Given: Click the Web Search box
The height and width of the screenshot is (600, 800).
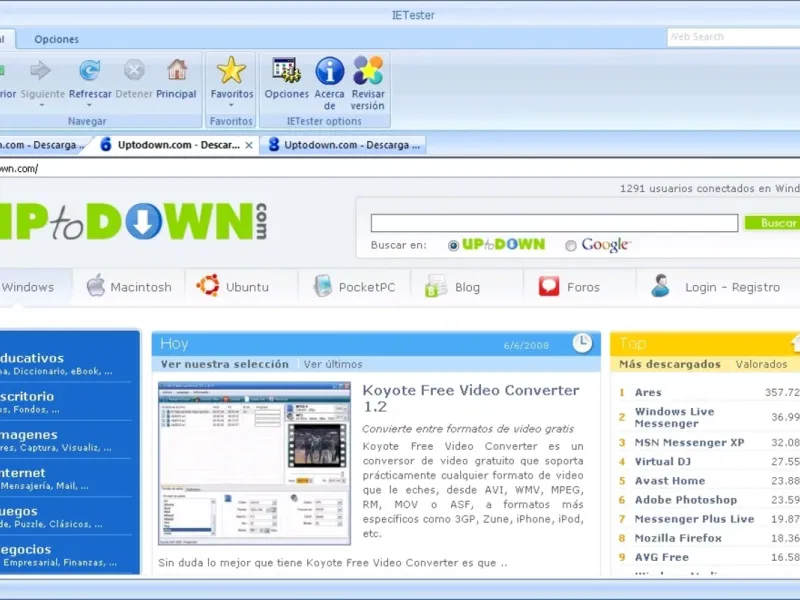Looking at the screenshot, I should coord(734,37).
